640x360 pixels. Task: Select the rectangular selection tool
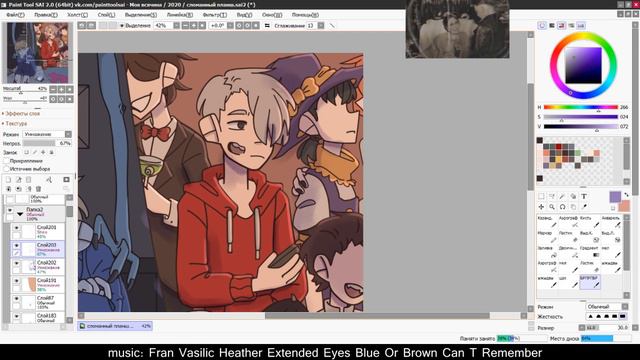(541, 196)
